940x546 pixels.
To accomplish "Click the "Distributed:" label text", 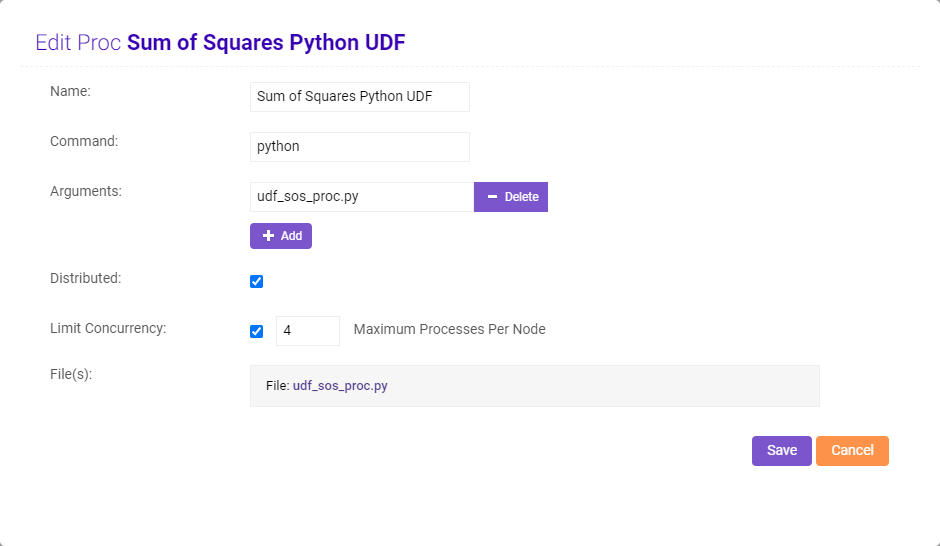I will pyautogui.click(x=85, y=278).
